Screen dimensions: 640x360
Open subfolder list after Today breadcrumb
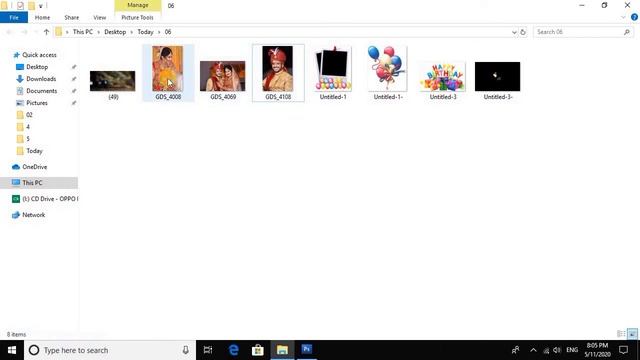[159, 32]
